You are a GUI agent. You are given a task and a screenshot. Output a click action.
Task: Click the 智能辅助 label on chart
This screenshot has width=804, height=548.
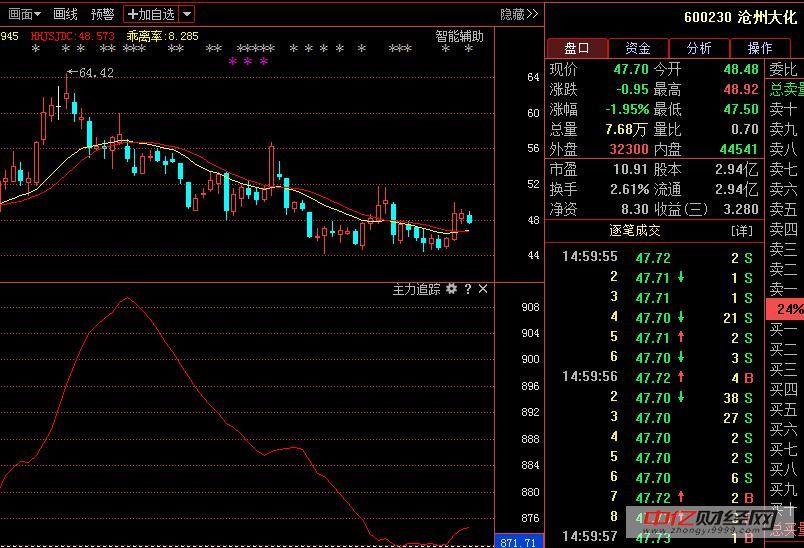click(x=459, y=36)
